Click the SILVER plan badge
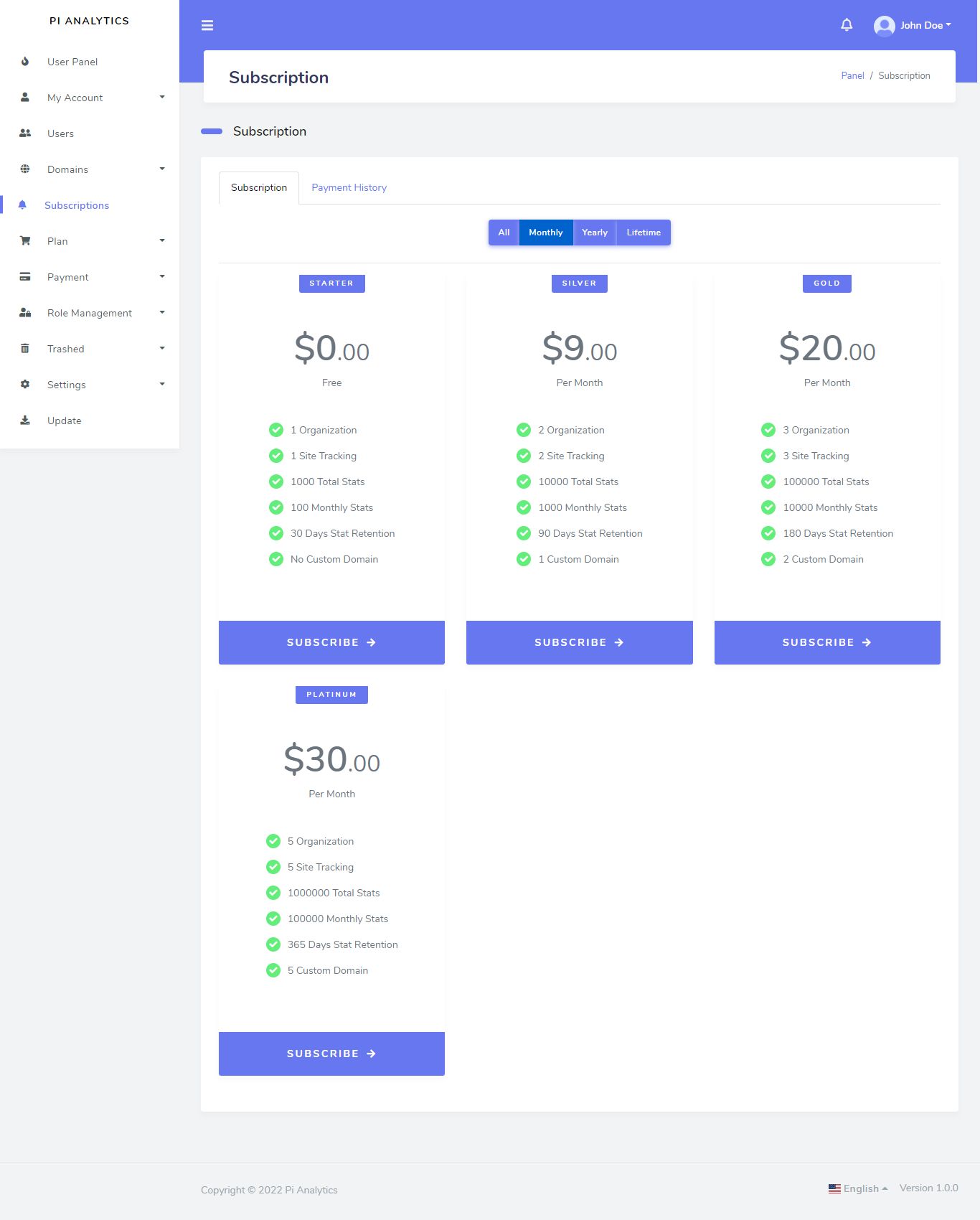980x1220 pixels. point(580,283)
